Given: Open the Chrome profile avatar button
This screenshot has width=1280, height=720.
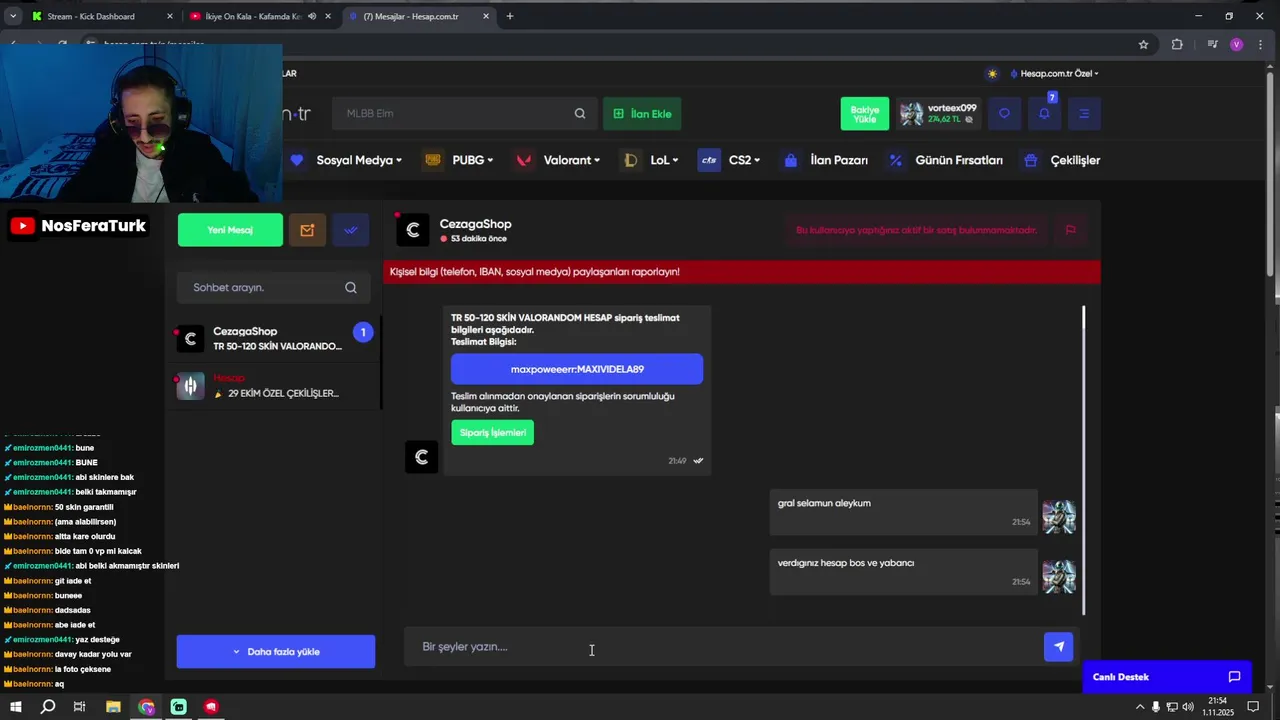Looking at the screenshot, I should pos(1237,44).
